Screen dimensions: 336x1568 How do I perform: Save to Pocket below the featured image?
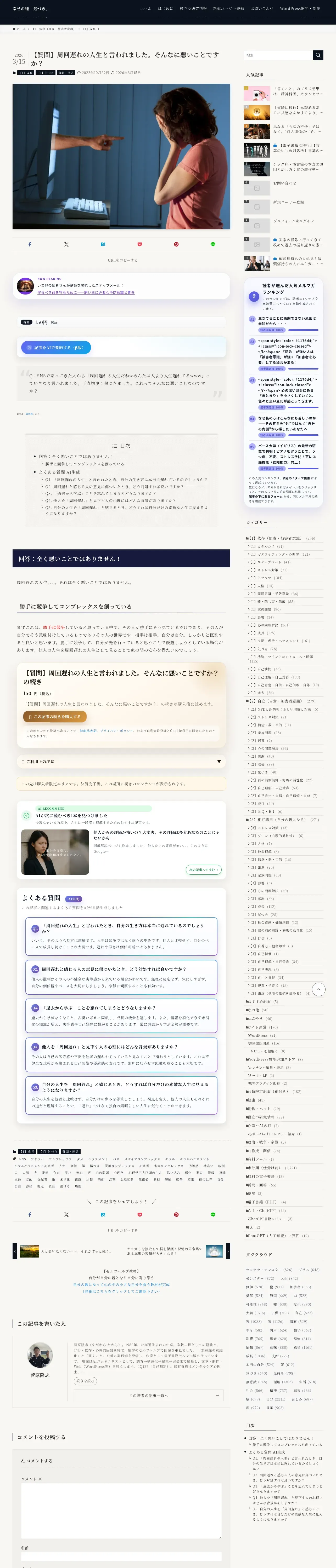point(140,244)
